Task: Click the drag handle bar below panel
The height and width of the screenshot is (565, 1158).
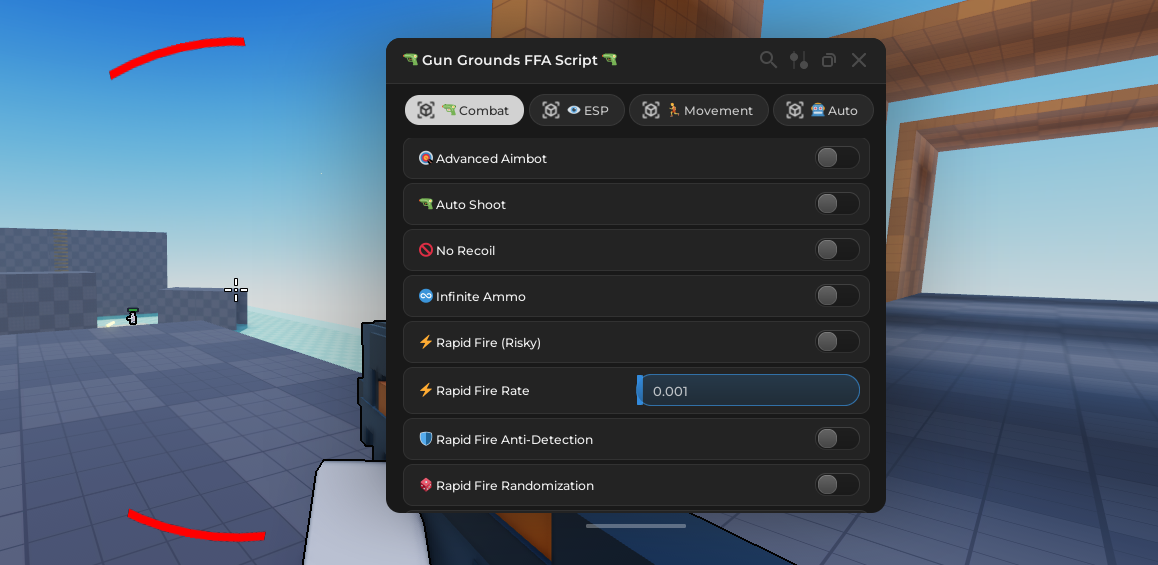Action: click(636, 525)
